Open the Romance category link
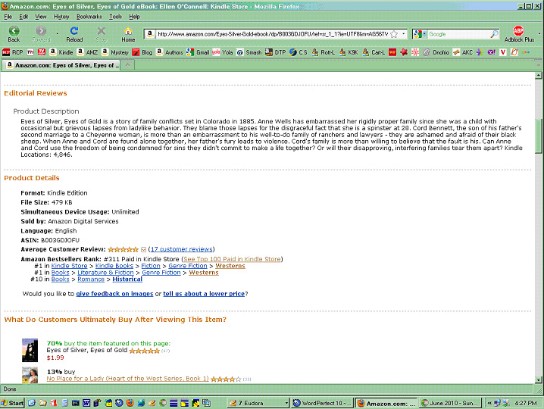544x409 pixels. 91,279
